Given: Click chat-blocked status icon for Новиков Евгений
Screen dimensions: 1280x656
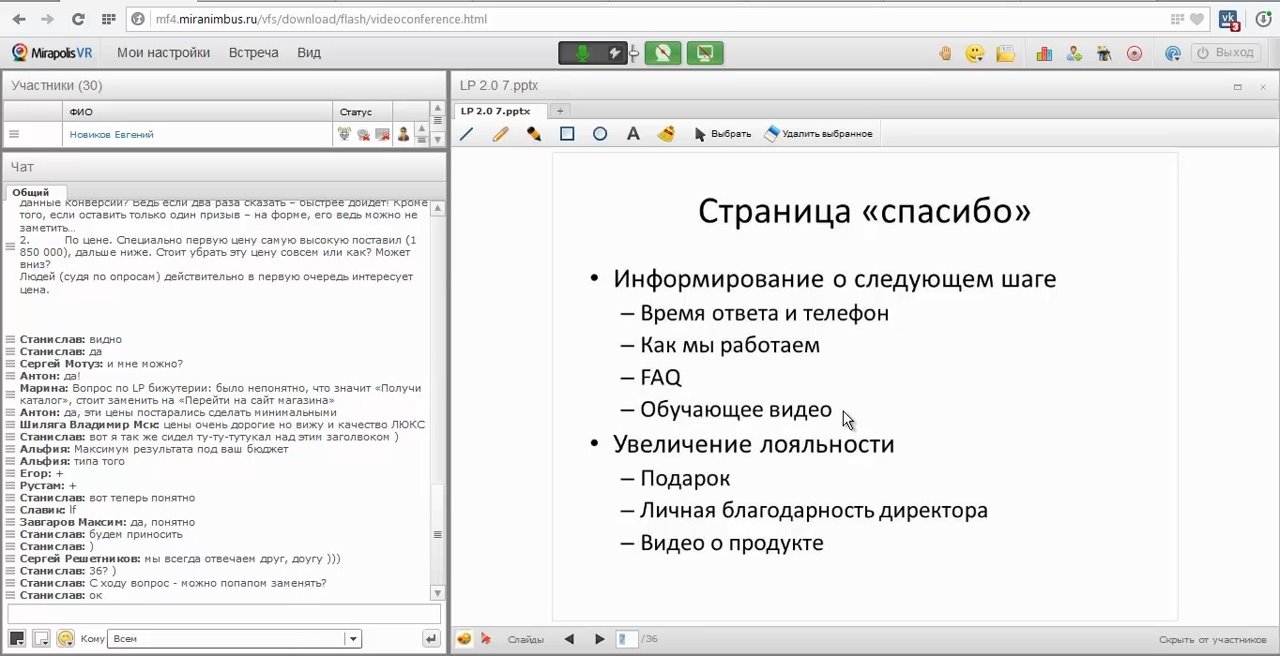Looking at the screenshot, I should click(x=363, y=134).
